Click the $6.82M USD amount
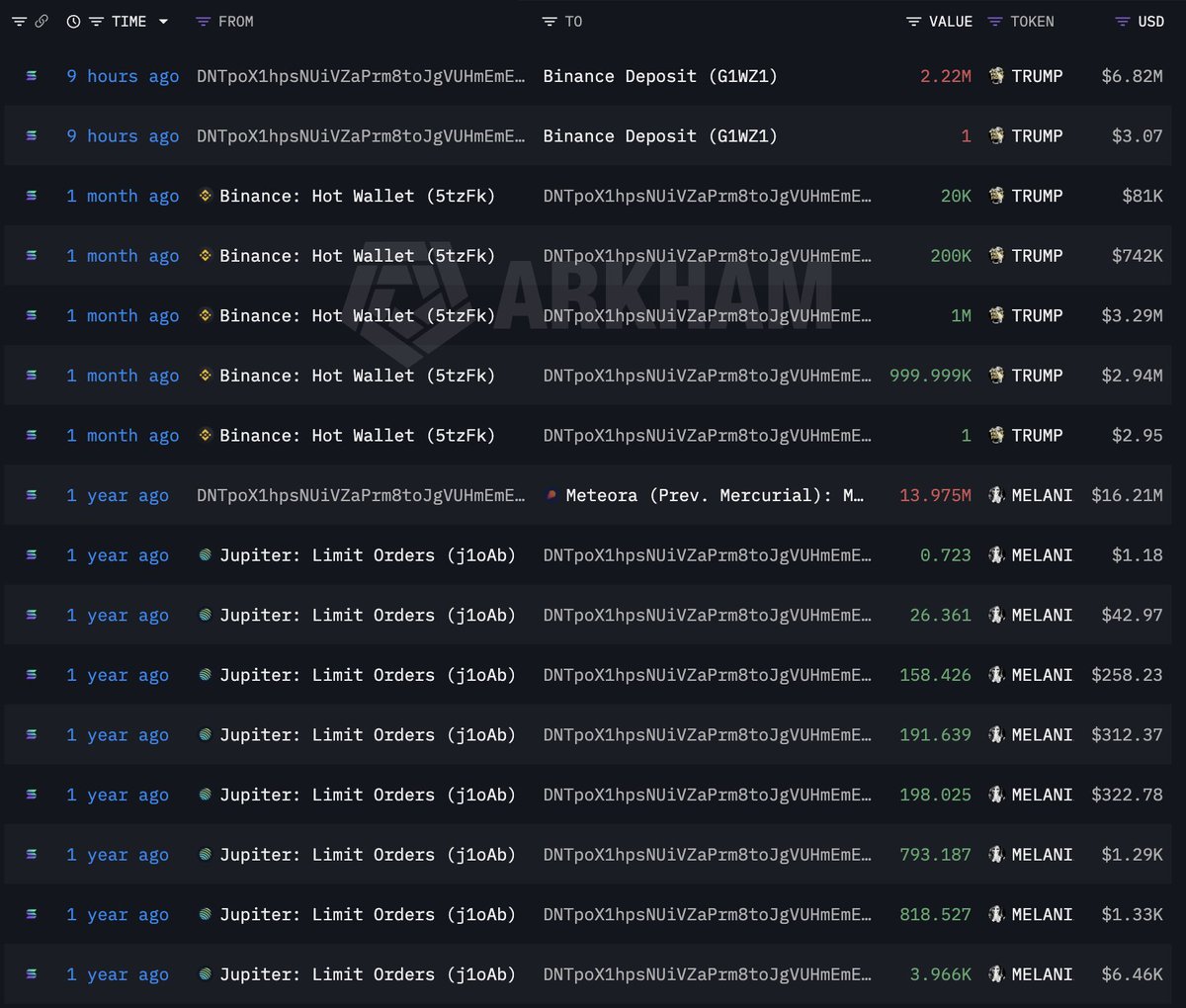The image size is (1186, 1008). [1133, 76]
